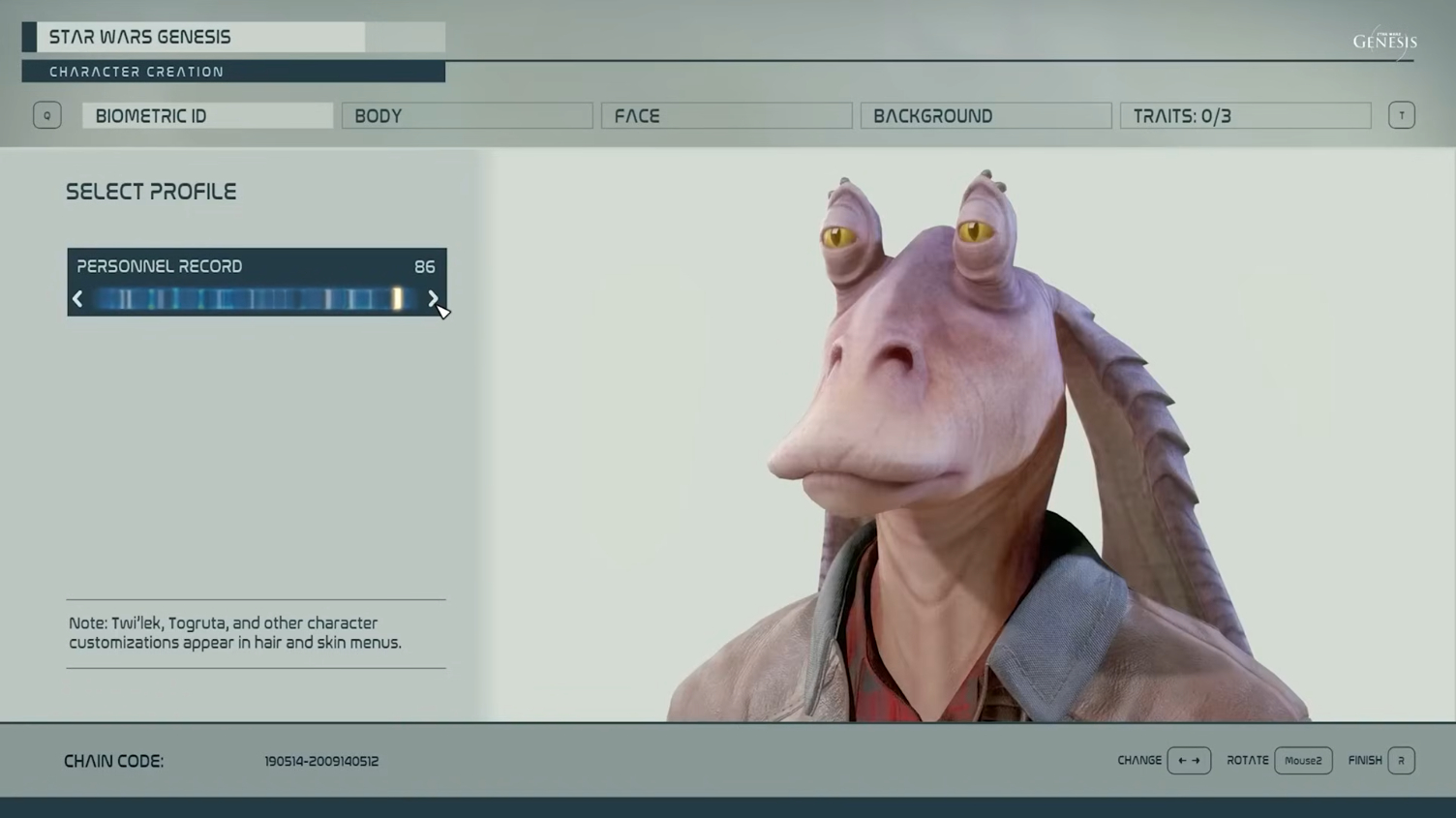This screenshot has height=818, width=1456.
Task: Go to previous personnel record with left chevron
Action: [x=78, y=299]
